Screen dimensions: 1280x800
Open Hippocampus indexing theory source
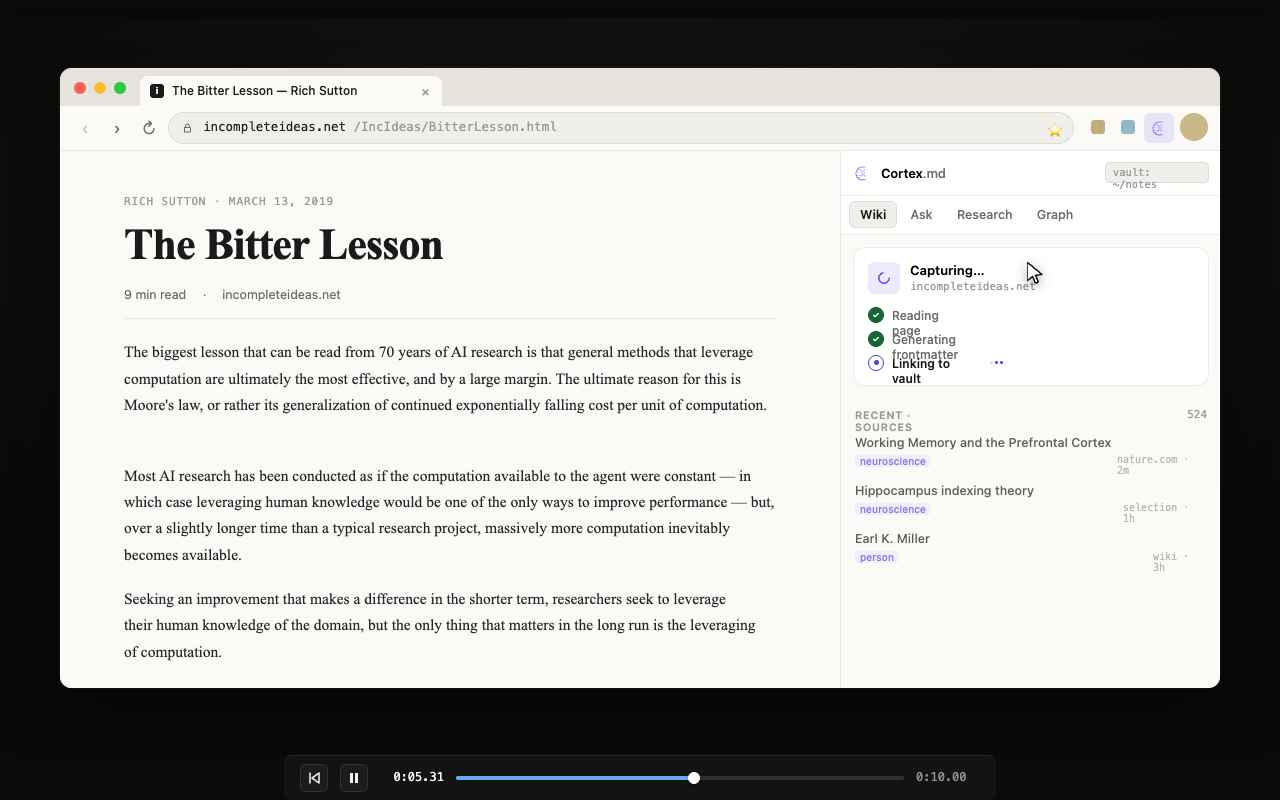tap(944, 491)
